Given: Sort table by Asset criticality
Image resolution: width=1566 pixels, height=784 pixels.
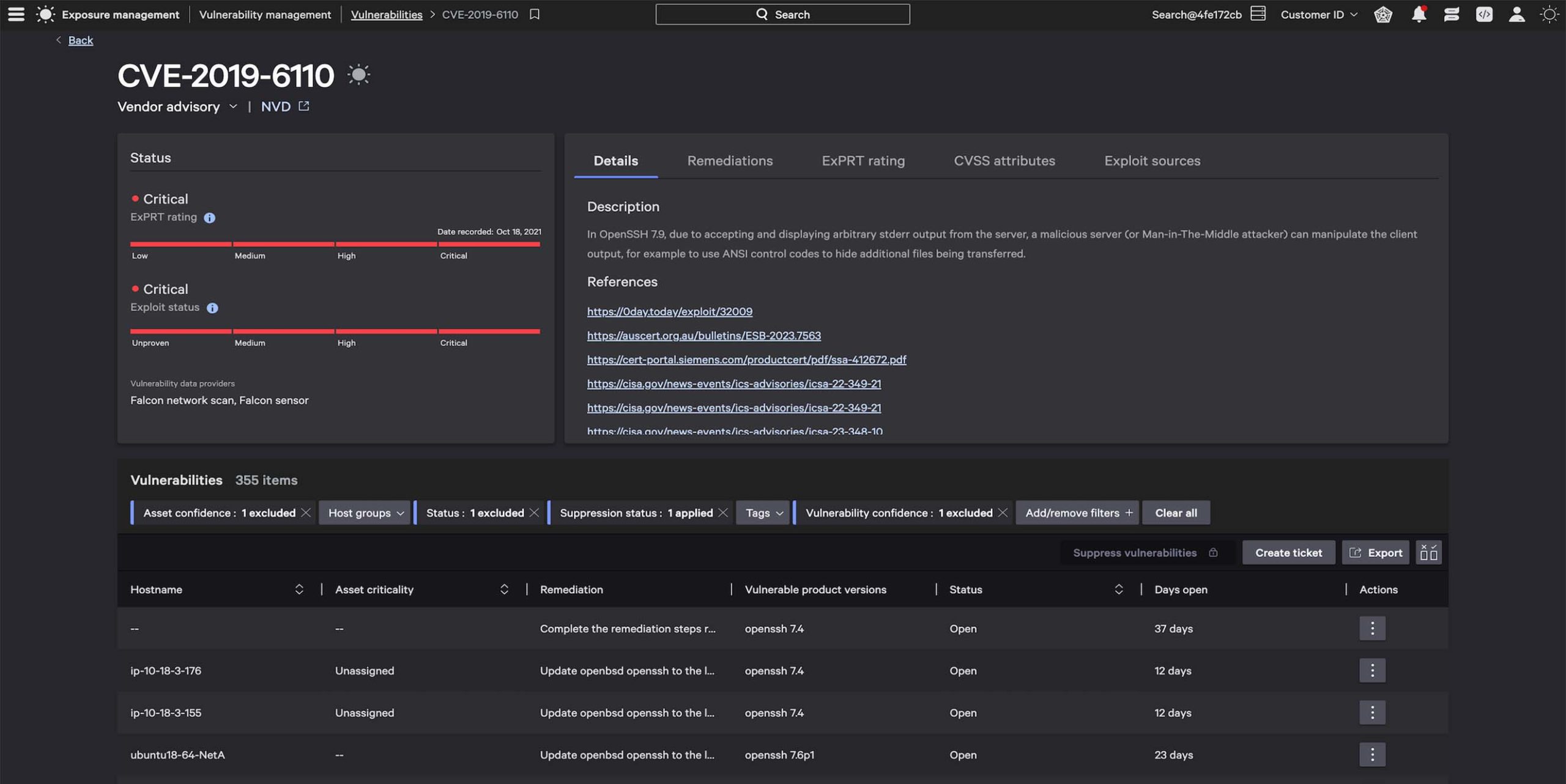Looking at the screenshot, I should 504,589.
